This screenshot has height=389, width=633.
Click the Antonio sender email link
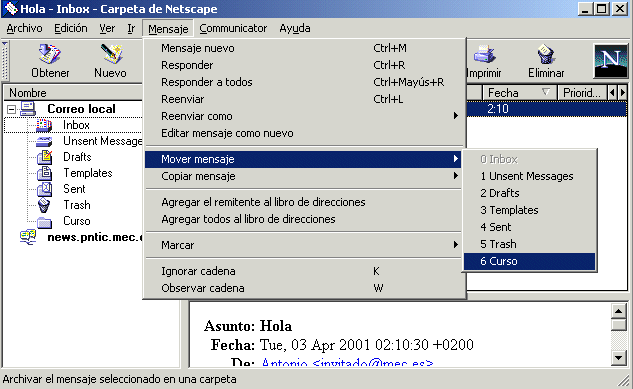tap(348, 363)
